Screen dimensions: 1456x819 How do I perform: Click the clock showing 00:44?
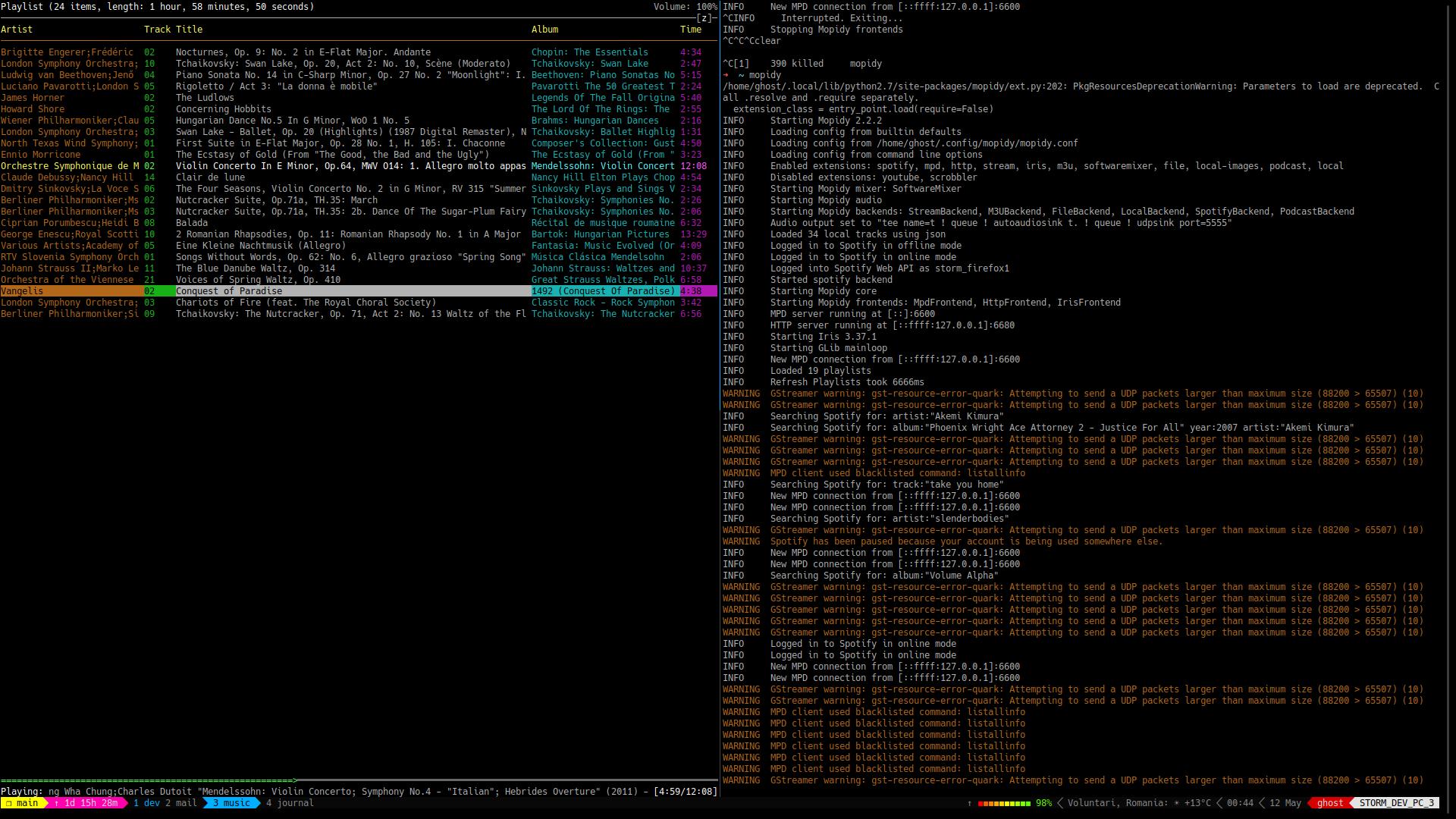pos(1239,802)
